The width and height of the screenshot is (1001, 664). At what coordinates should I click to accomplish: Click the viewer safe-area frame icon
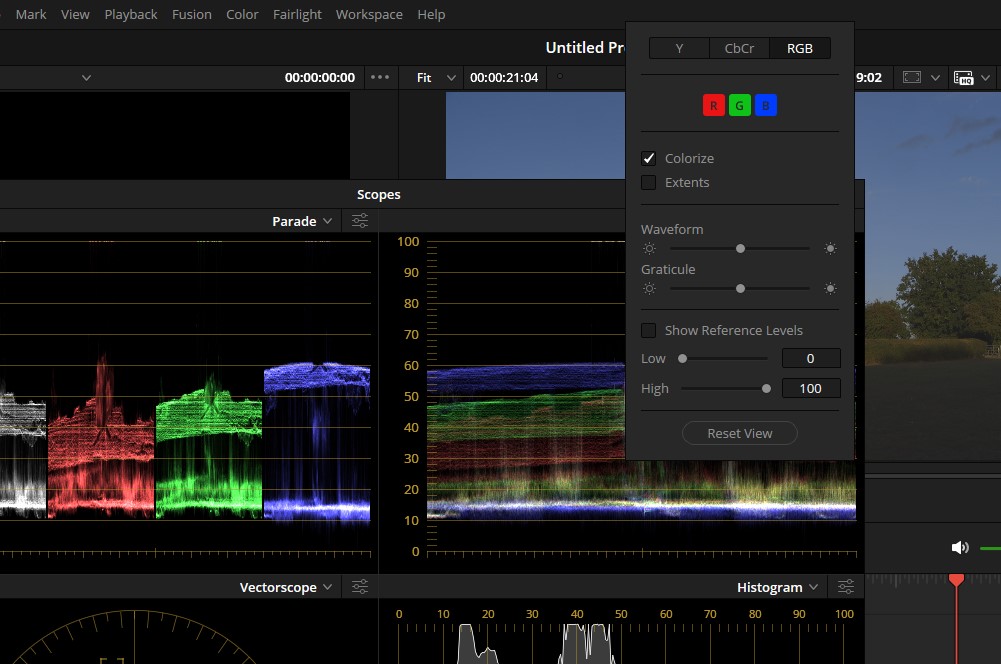click(x=912, y=77)
